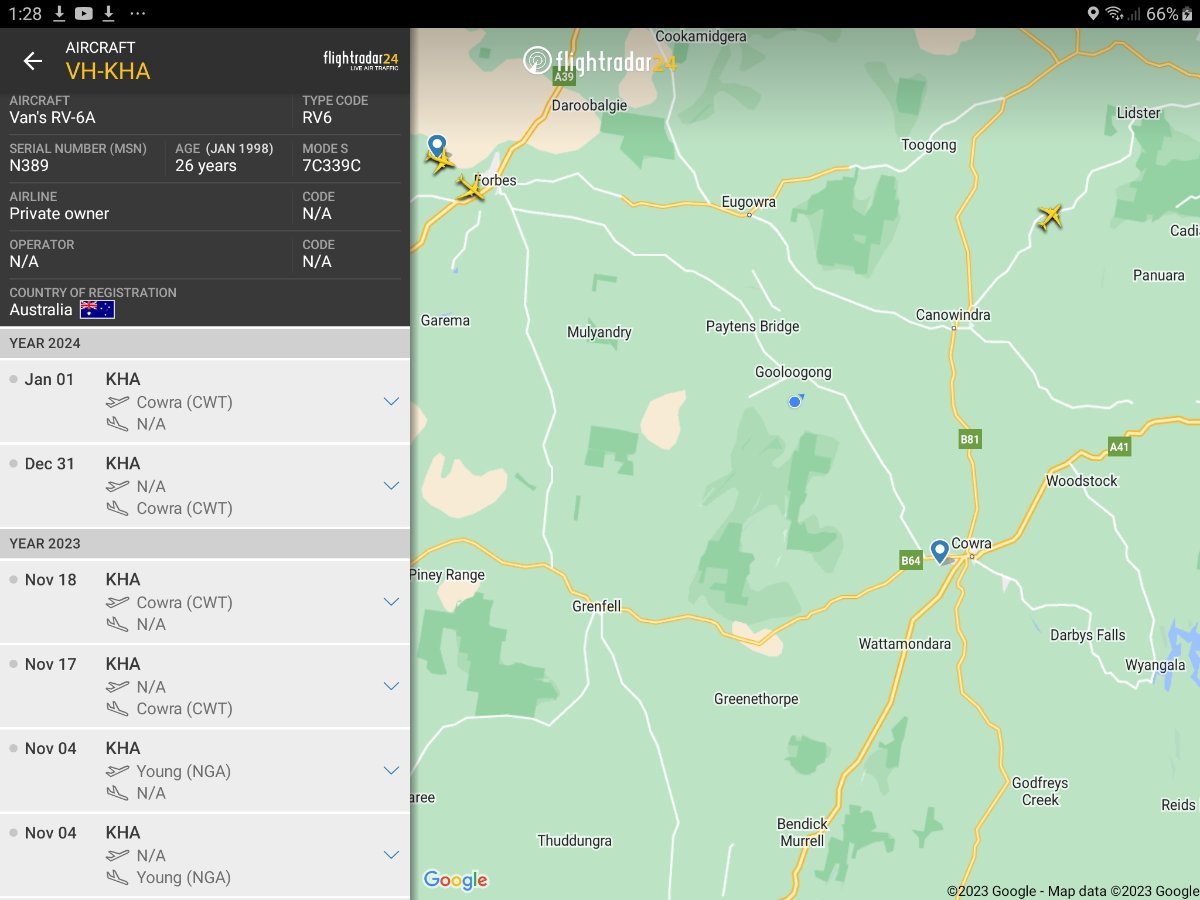Tap the flightradar24 logo in the aircraft panel header

[361, 60]
